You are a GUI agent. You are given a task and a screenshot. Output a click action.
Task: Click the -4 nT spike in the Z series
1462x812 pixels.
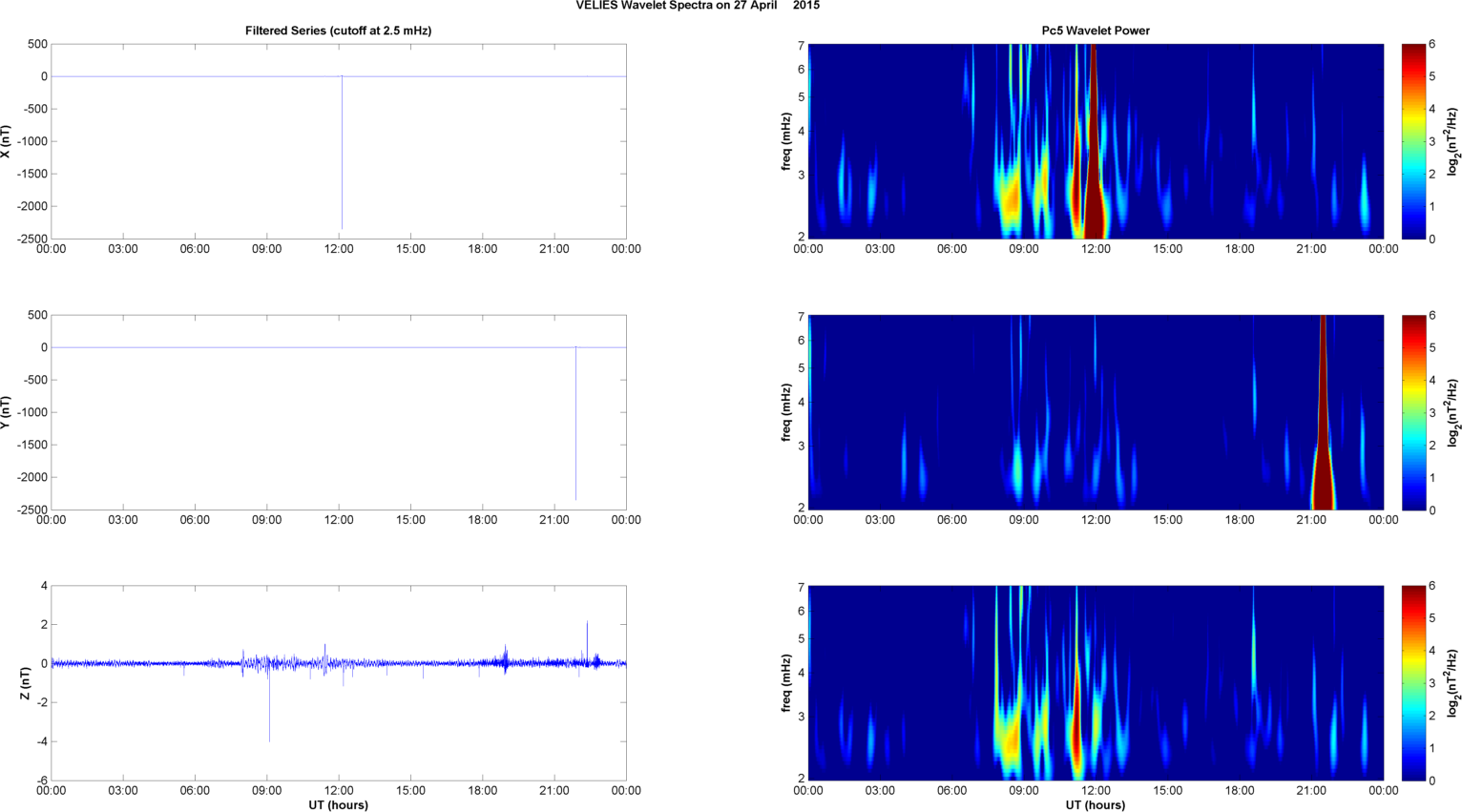(x=269, y=703)
